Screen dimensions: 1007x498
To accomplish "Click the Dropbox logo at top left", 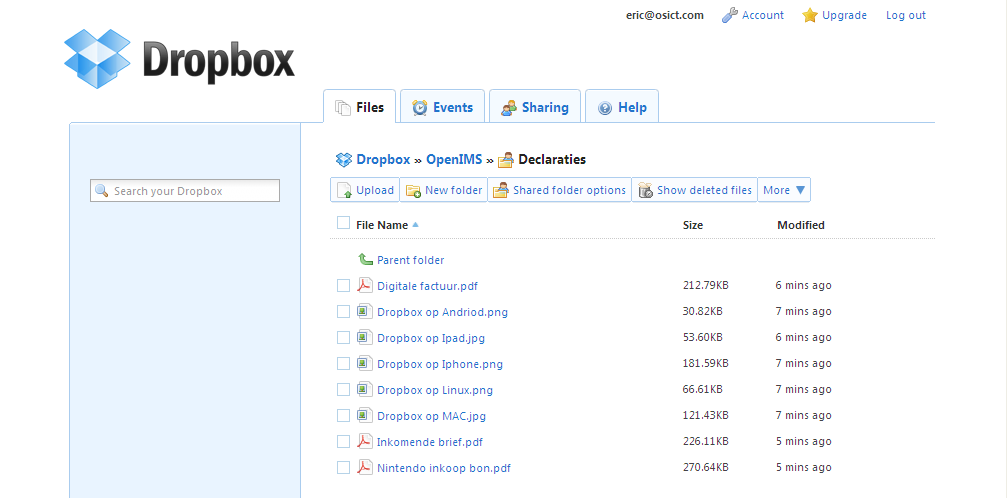I will pos(179,58).
